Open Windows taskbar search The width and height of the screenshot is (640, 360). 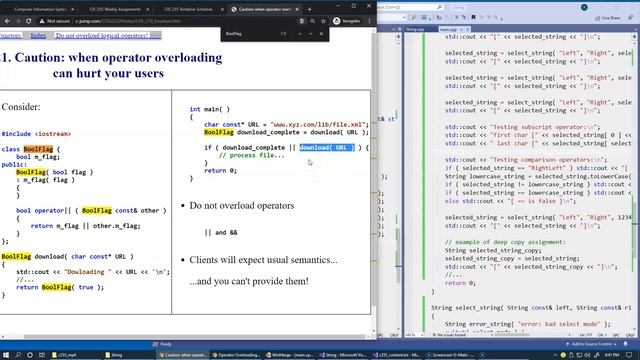click(18, 355)
